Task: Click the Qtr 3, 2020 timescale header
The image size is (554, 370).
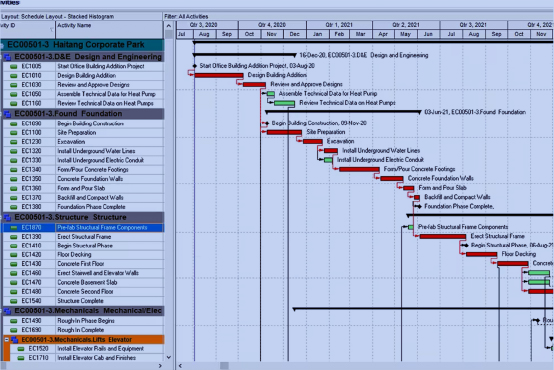Action: coord(207,25)
